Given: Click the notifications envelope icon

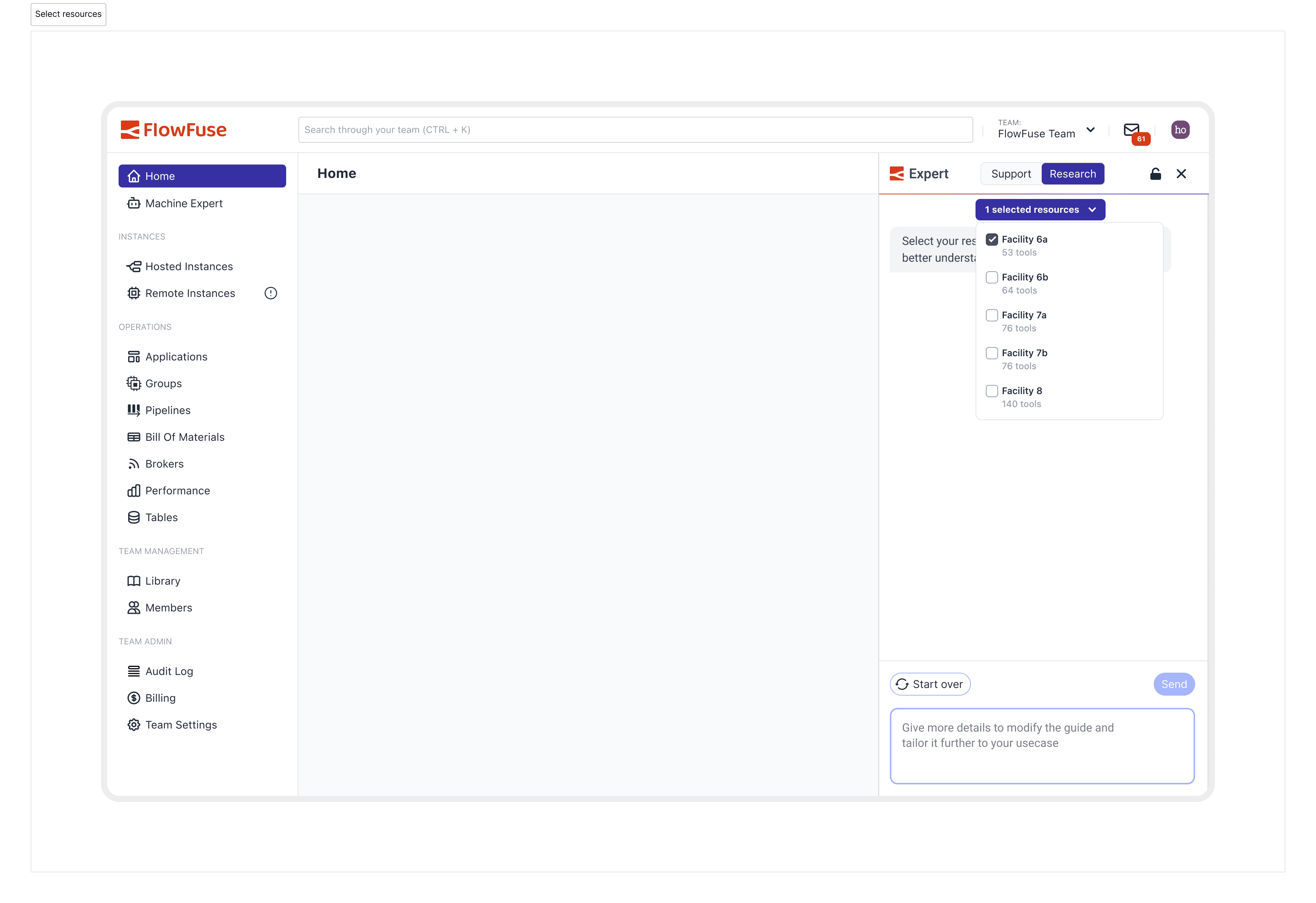Looking at the screenshot, I should tap(1132, 130).
